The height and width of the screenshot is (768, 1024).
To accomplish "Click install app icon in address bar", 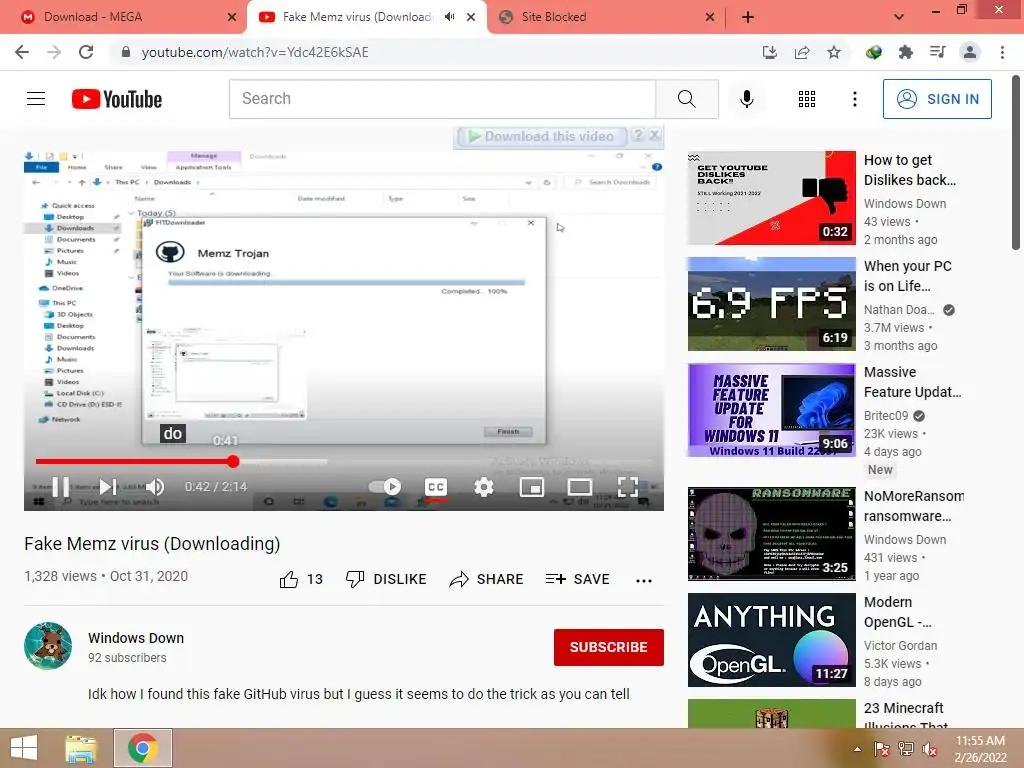I will [x=770, y=52].
